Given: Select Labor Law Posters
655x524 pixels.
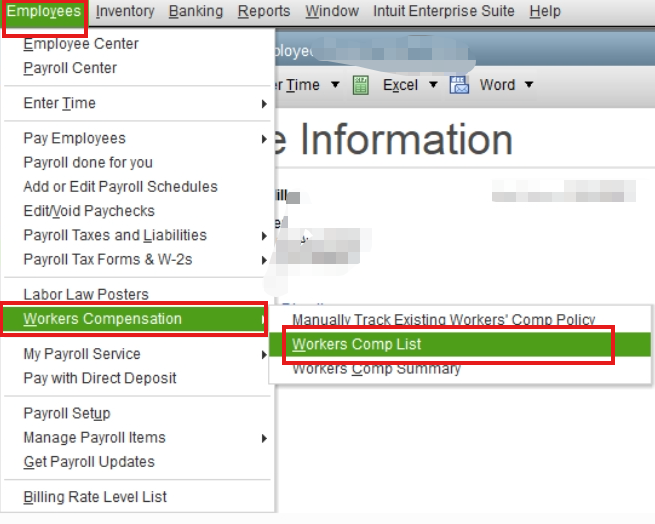Looking at the screenshot, I should click(138, 295).
